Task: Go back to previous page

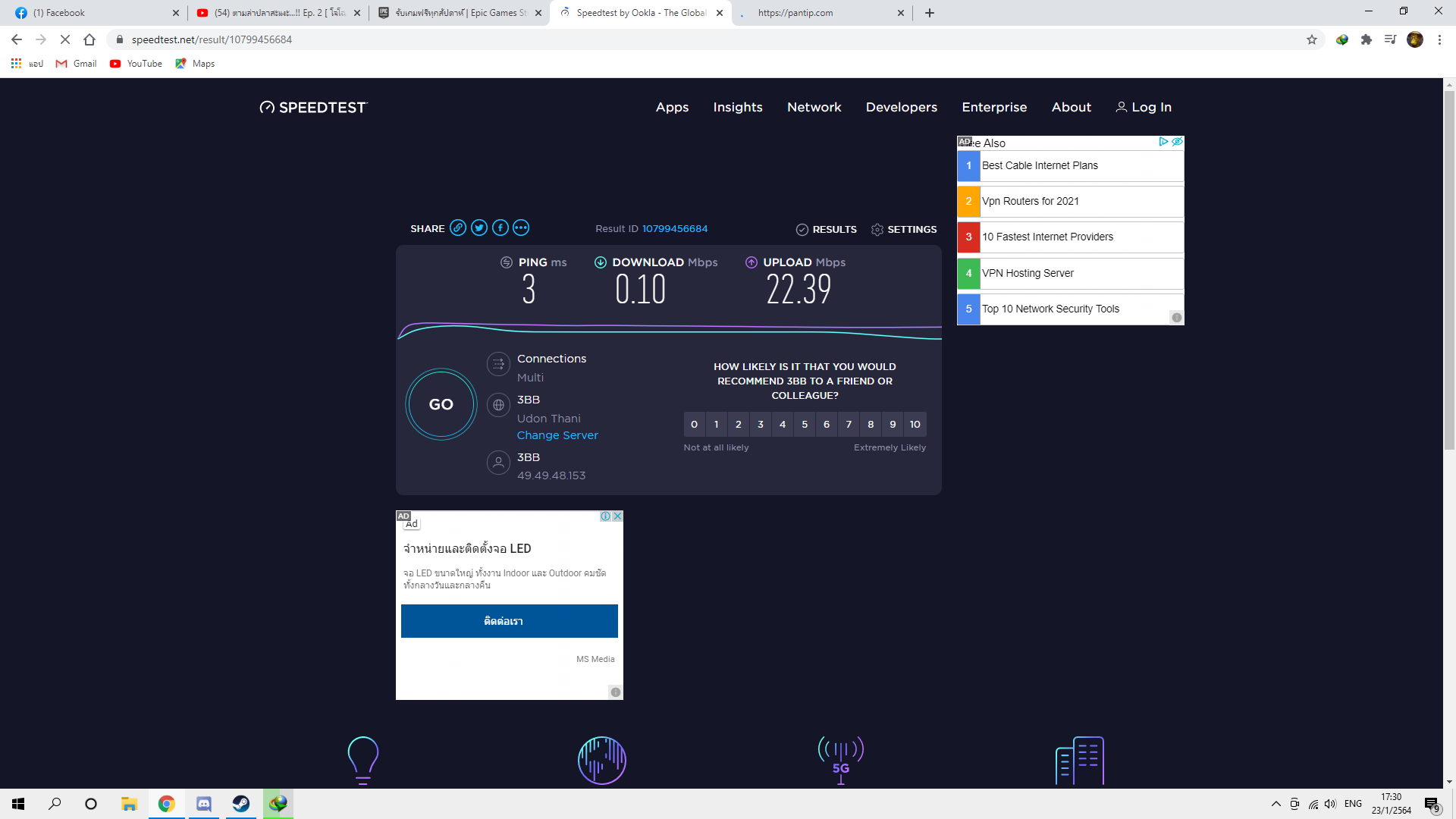Action: (x=17, y=39)
